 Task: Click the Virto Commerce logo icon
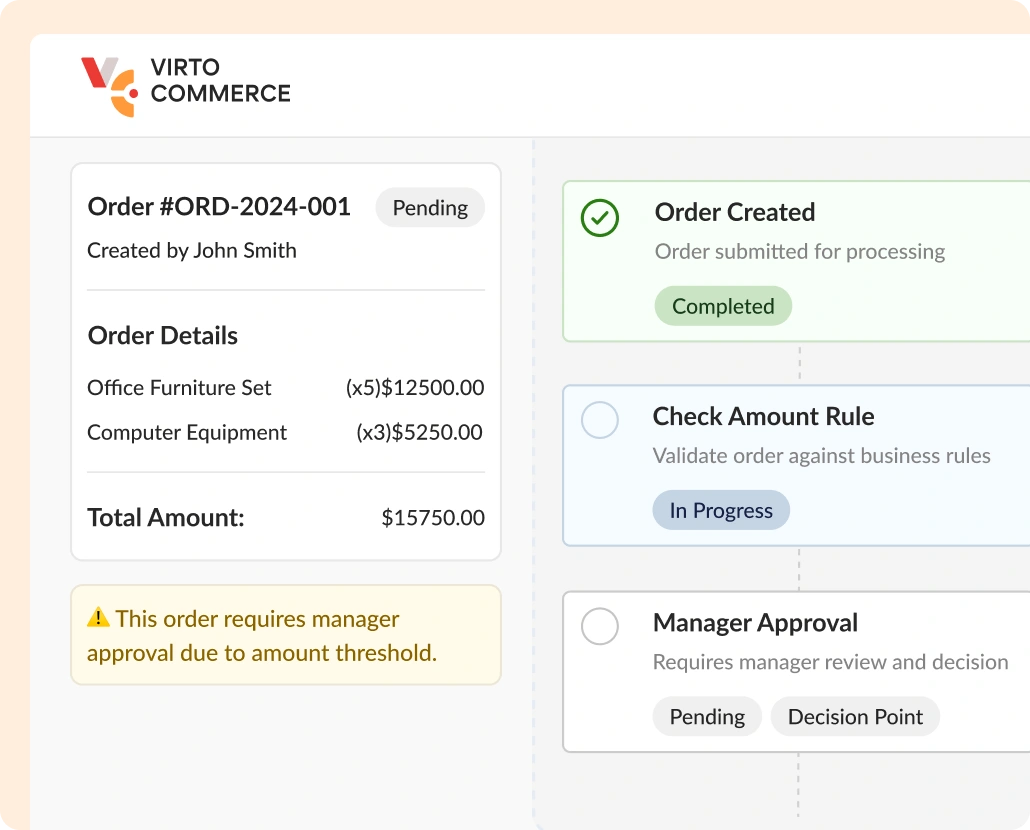pyautogui.click(x=109, y=86)
